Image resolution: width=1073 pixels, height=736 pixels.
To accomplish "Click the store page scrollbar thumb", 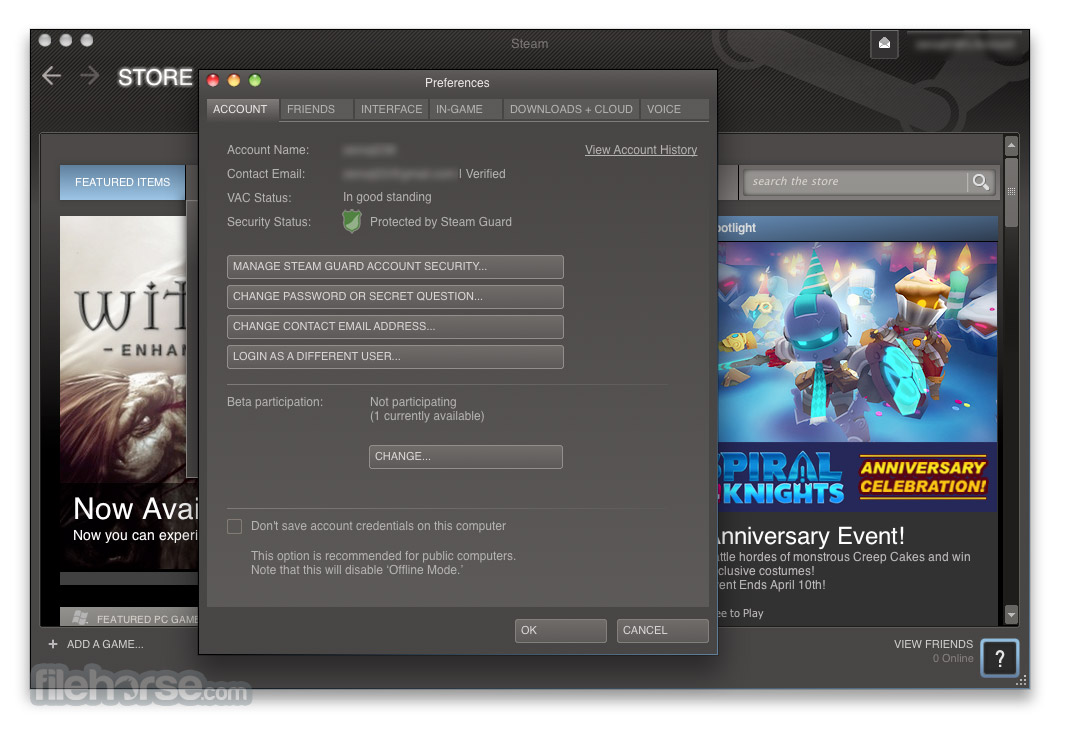I will tap(1011, 193).
